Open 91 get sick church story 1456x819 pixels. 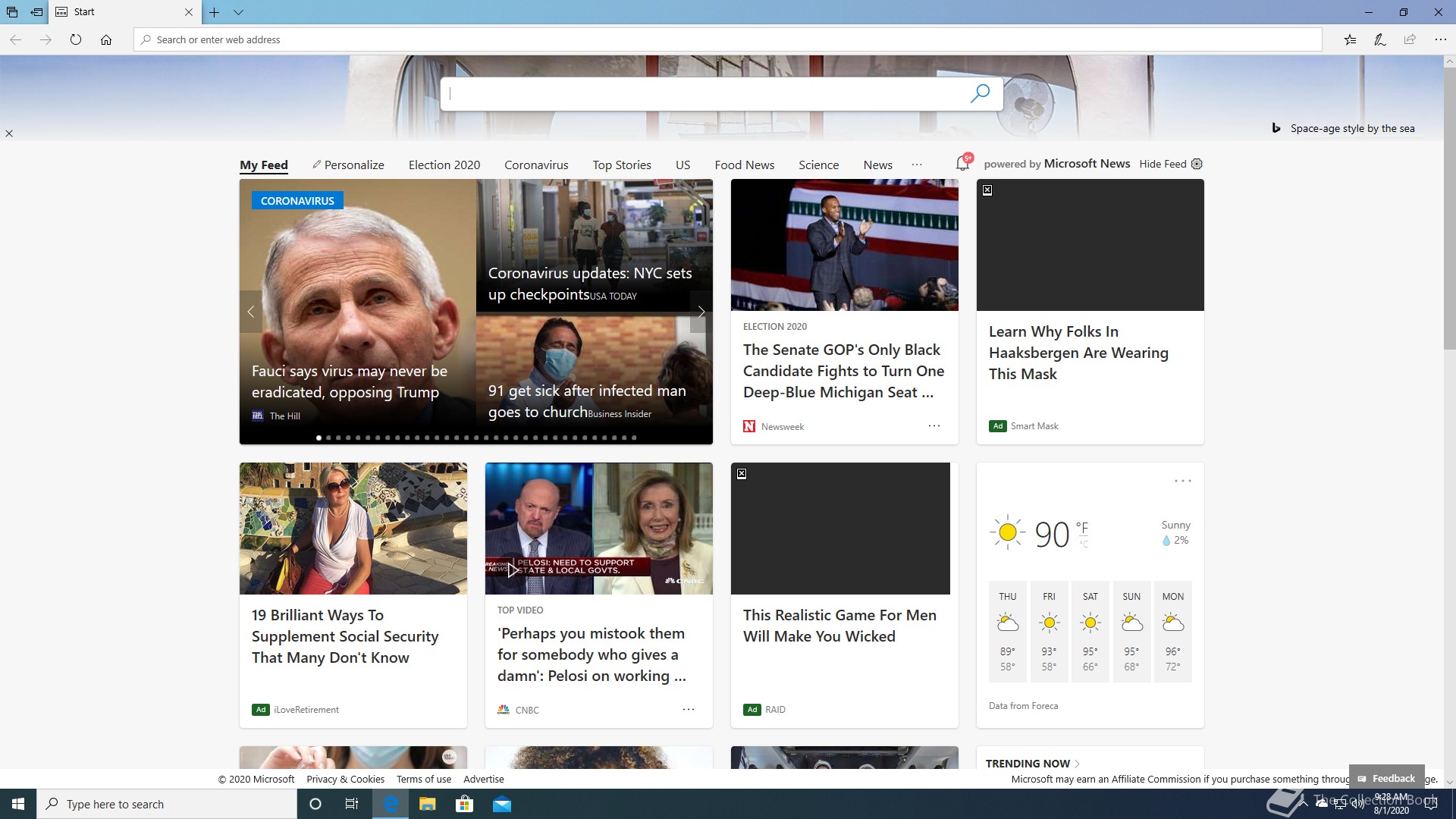pyautogui.click(x=587, y=400)
